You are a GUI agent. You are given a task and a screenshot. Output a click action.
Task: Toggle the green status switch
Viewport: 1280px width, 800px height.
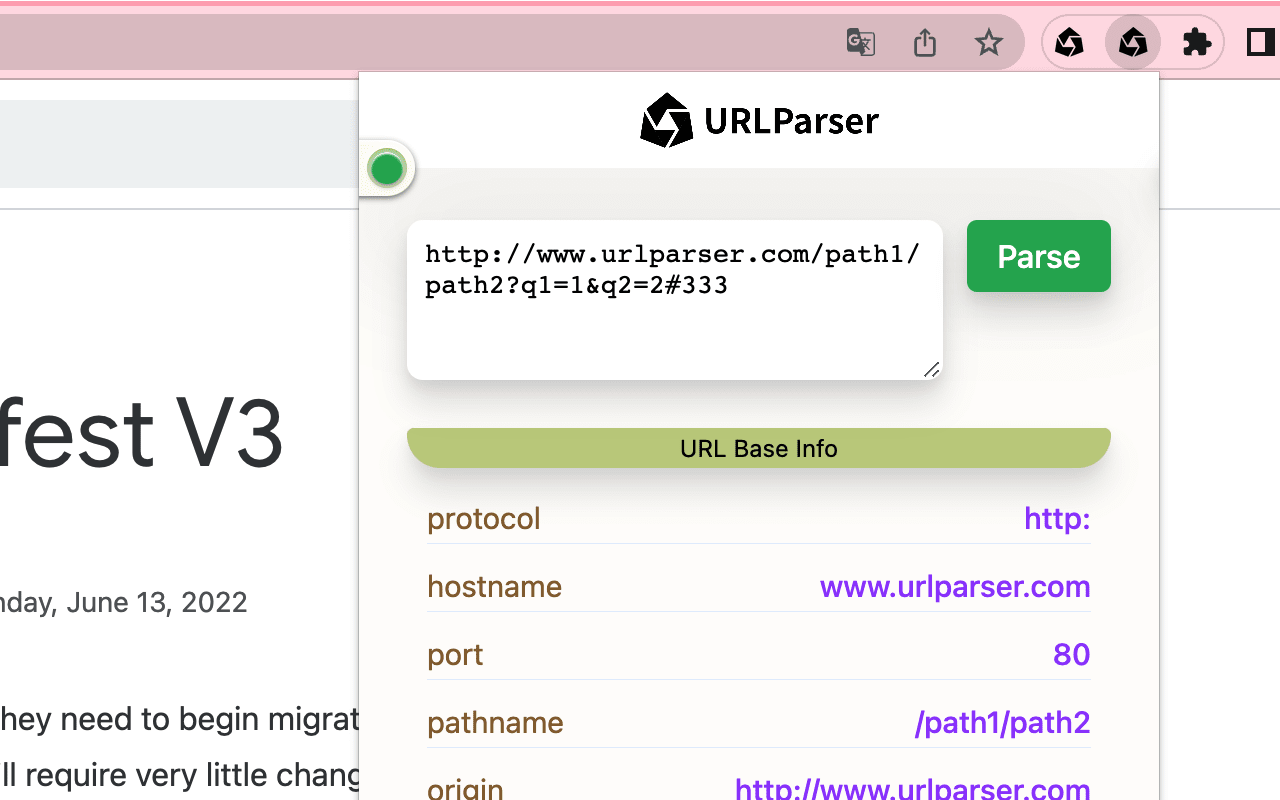point(387,168)
